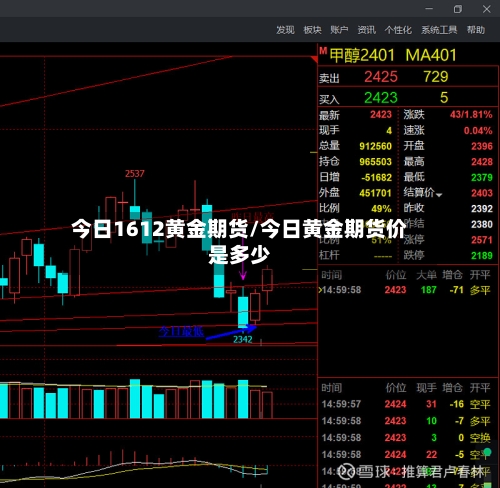Click the MA401 contract code
This screenshot has height=488, width=500.
pyautogui.click(x=431, y=55)
